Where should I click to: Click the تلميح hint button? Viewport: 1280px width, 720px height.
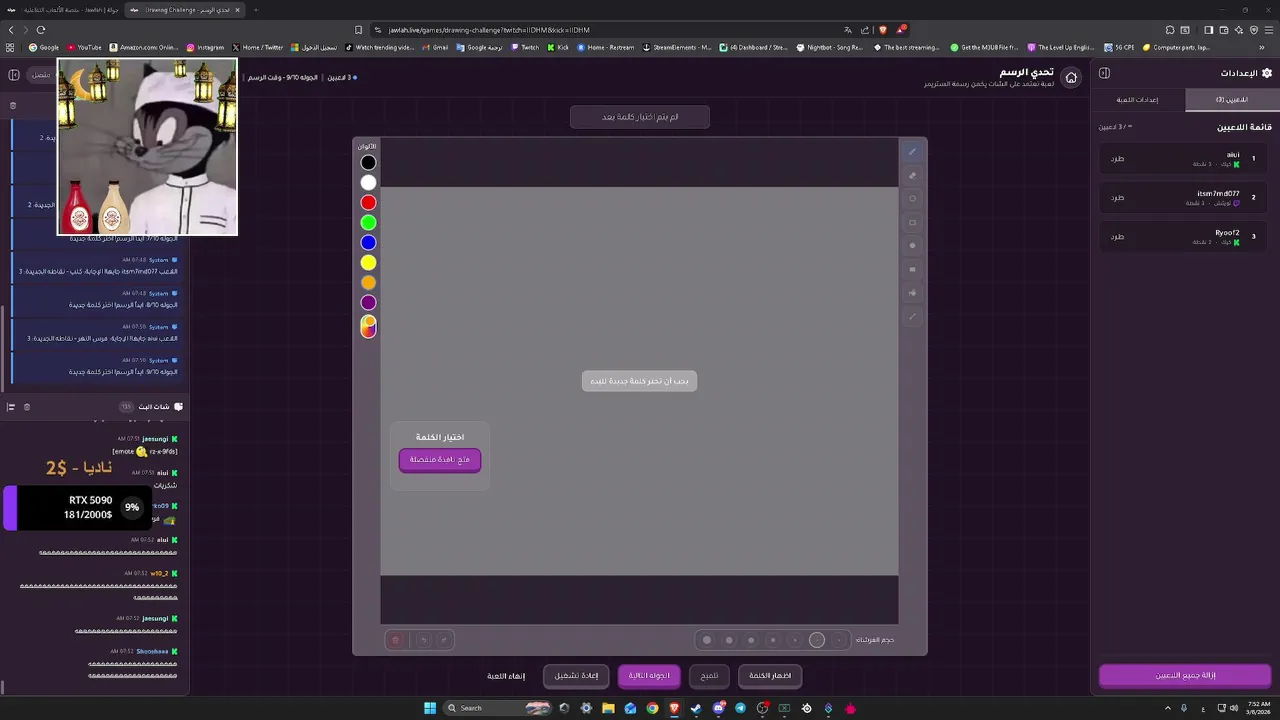coord(709,676)
